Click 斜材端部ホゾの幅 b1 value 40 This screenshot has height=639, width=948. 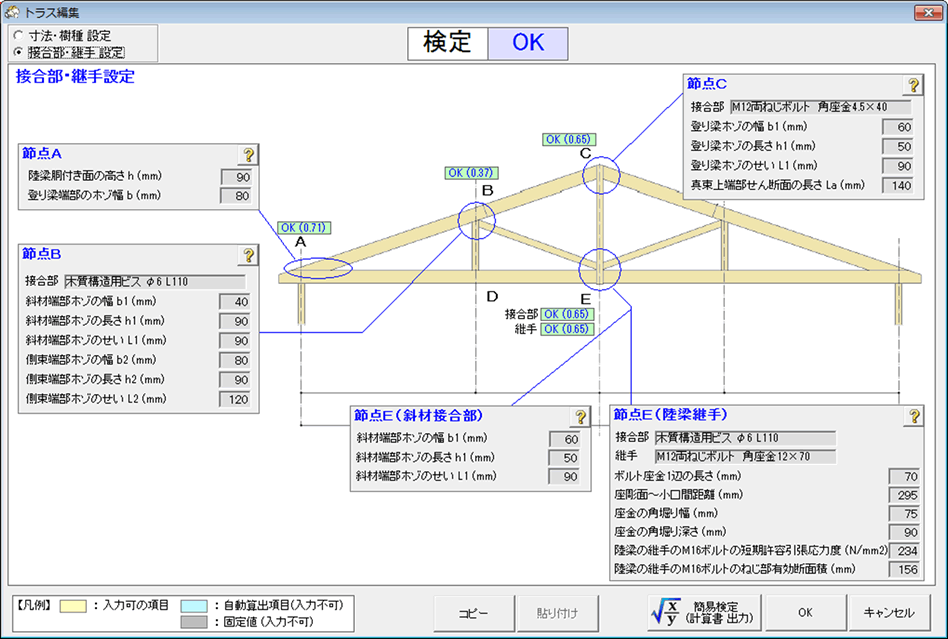[x=235, y=302]
